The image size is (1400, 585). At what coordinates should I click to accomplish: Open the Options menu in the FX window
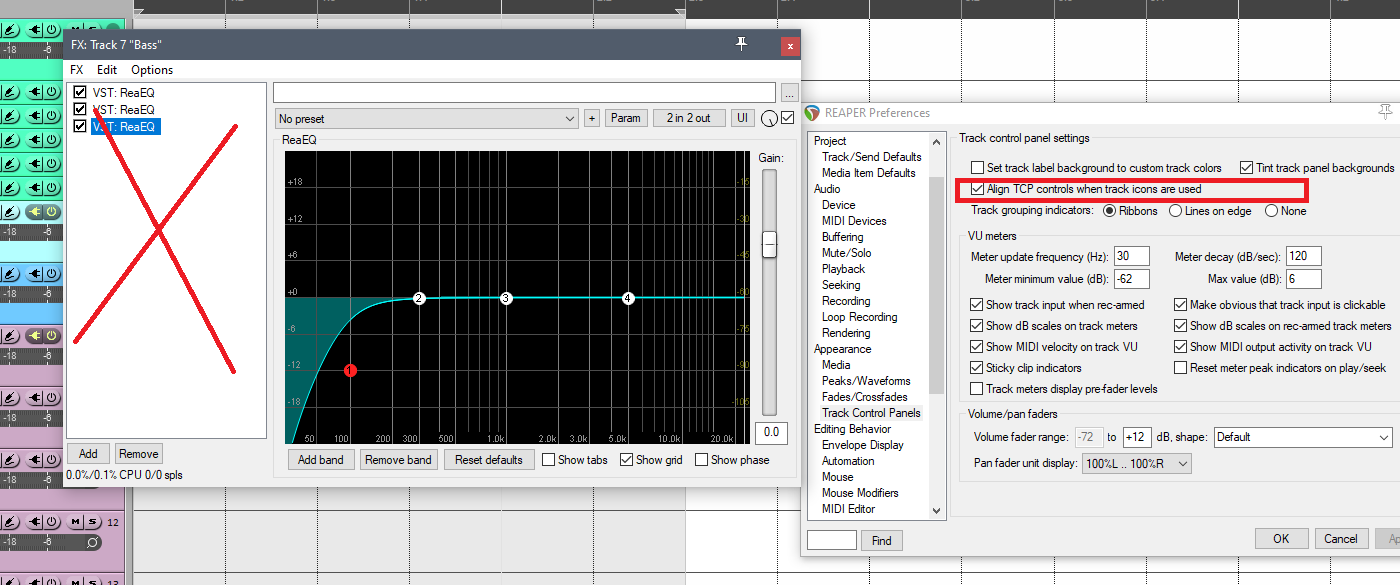coord(152,70)
